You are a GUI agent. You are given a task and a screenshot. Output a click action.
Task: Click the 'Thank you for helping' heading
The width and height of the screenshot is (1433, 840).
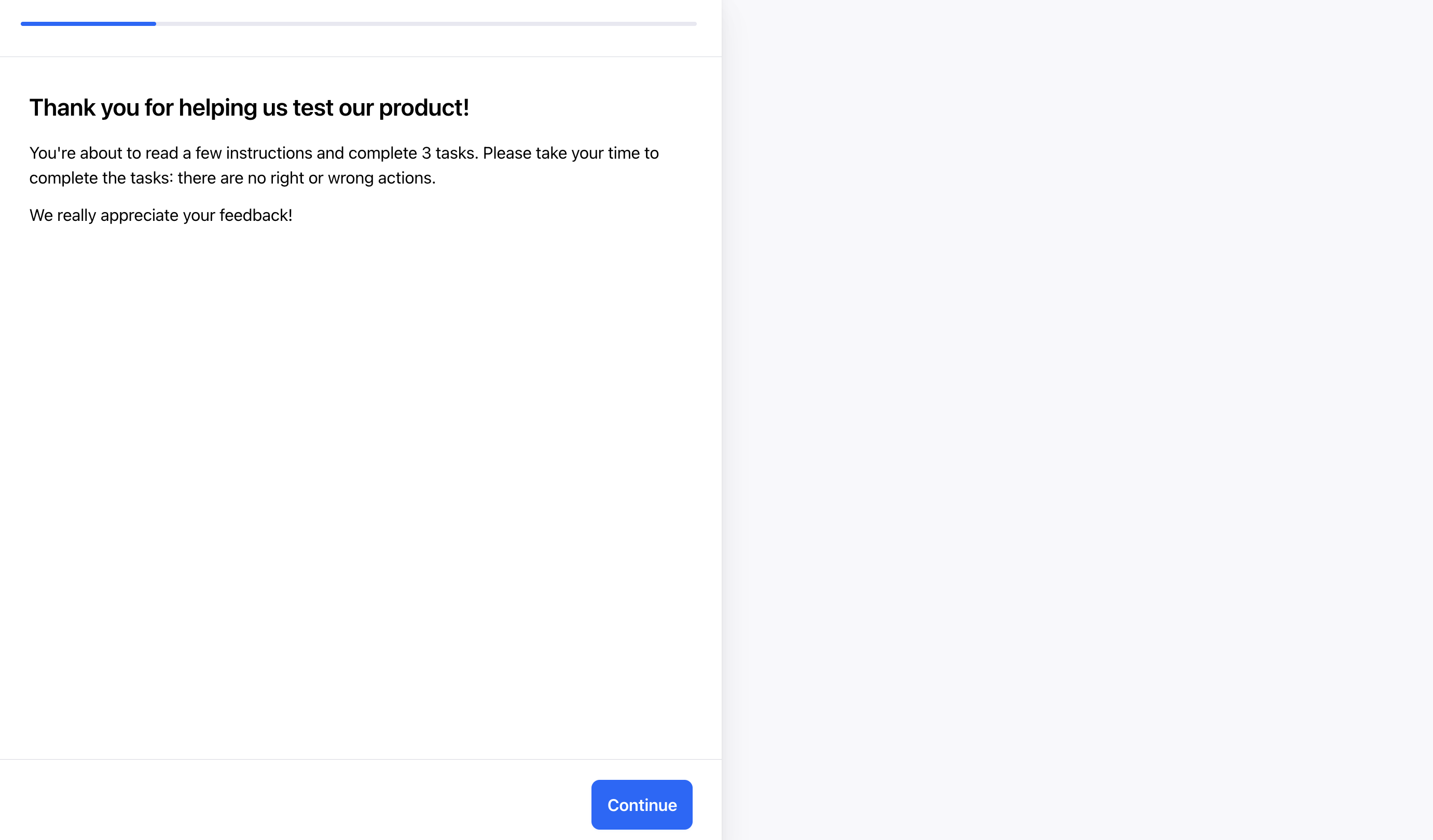coord(249,107)
